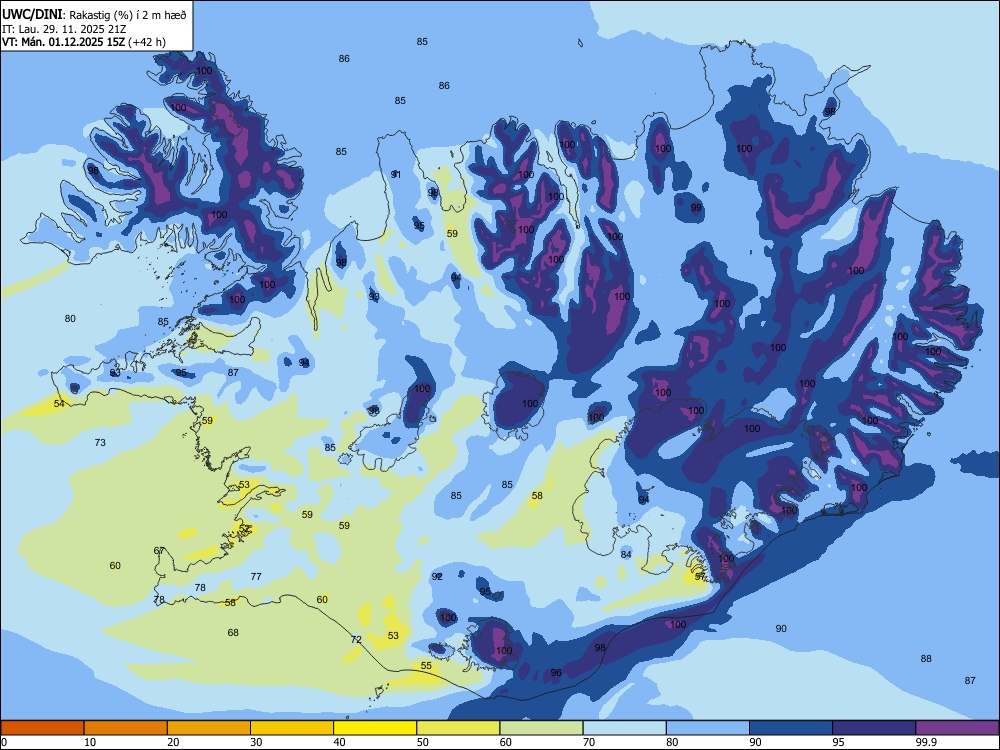Click the map value '68'
This screenshot has width=1000, height=750.
click(x=233, y=633)
